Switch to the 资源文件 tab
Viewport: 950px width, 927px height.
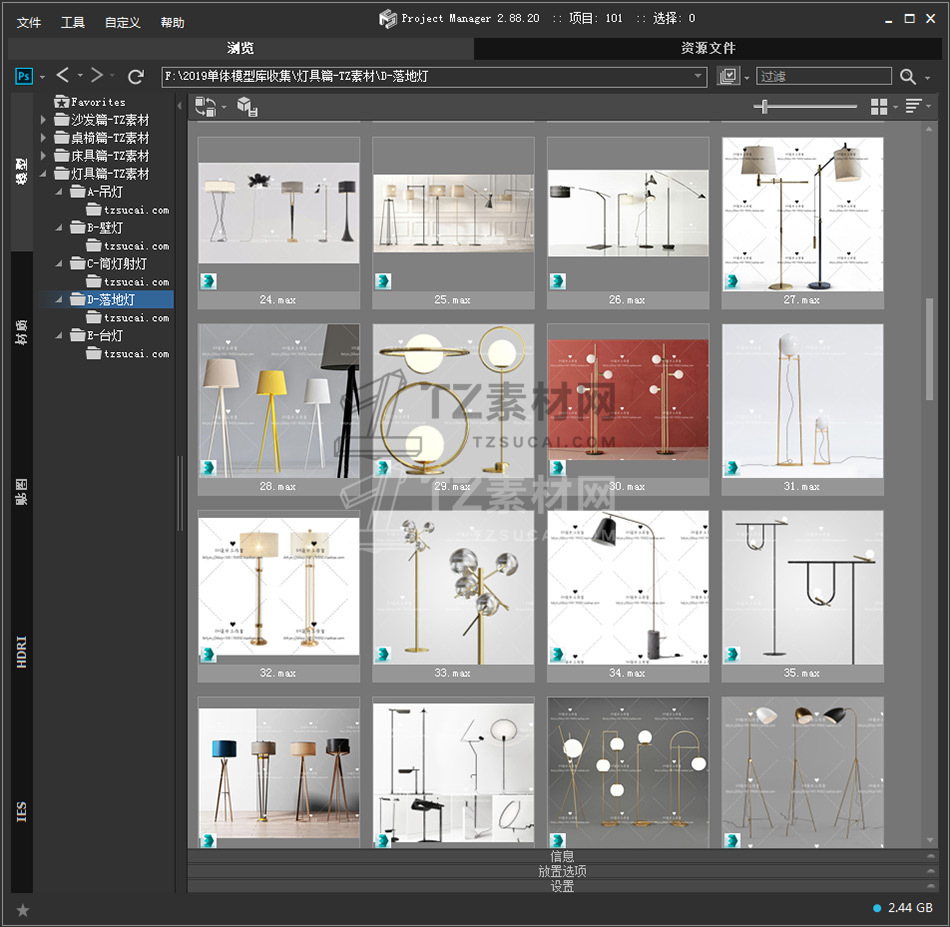pos(708,48)
